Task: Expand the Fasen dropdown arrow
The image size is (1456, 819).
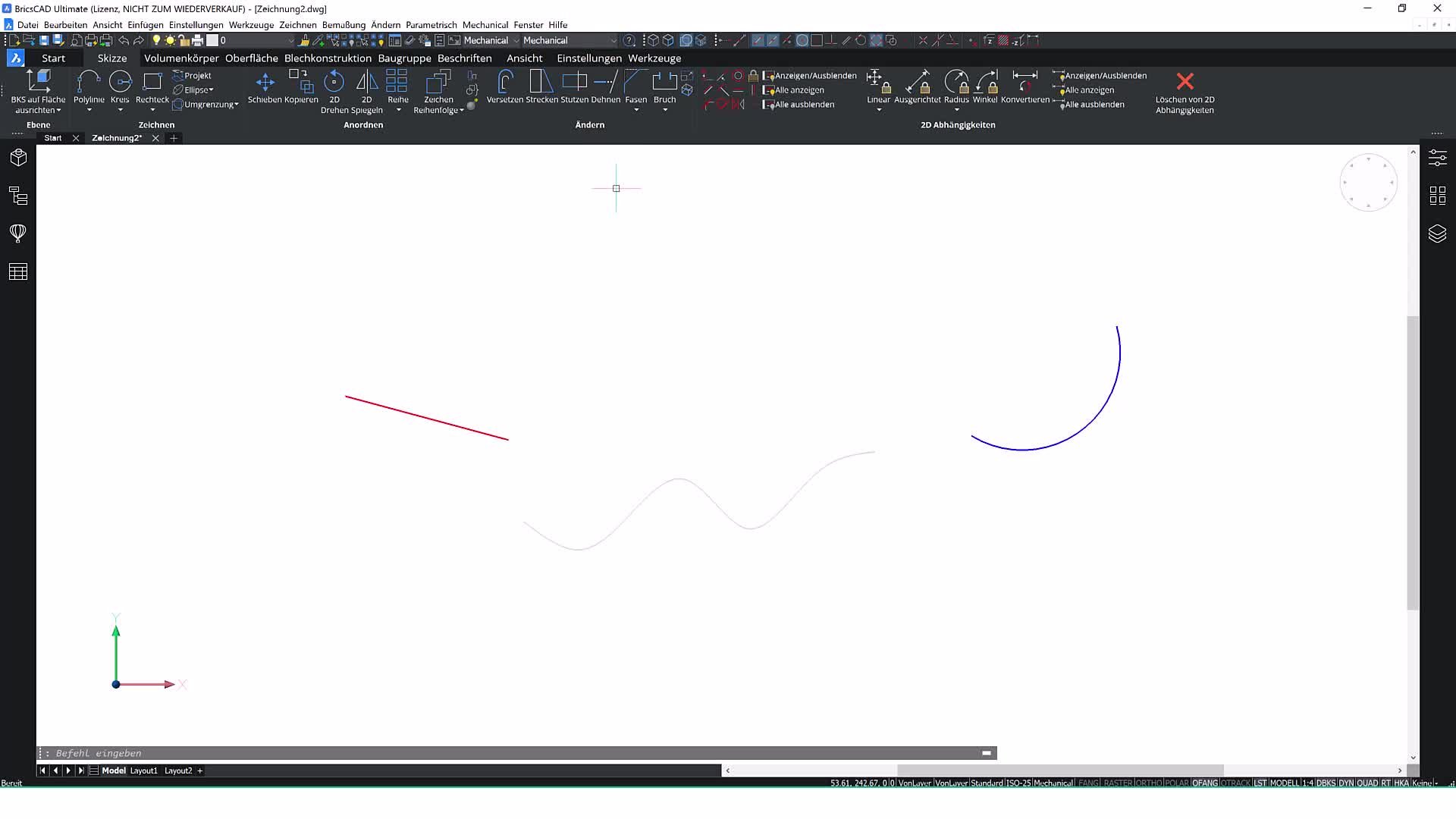Action: [635, 110]
